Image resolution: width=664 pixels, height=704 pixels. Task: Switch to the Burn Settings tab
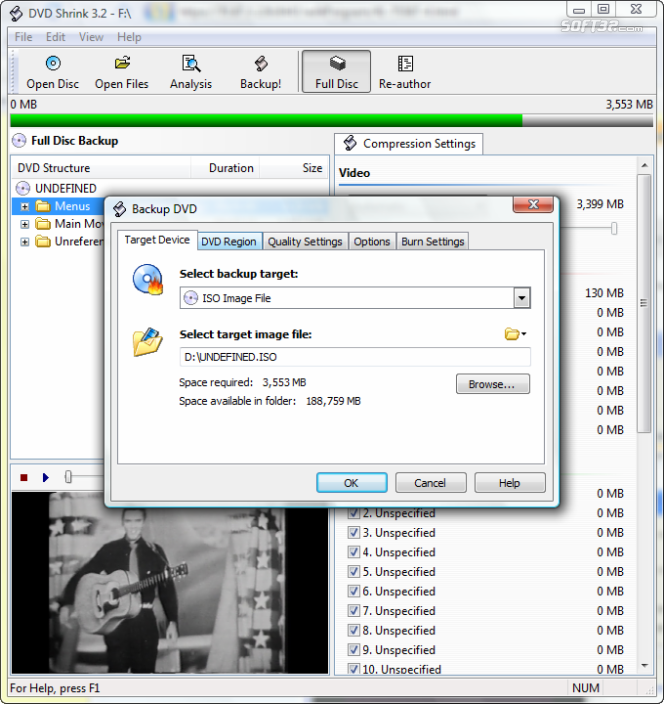point(433,242)
